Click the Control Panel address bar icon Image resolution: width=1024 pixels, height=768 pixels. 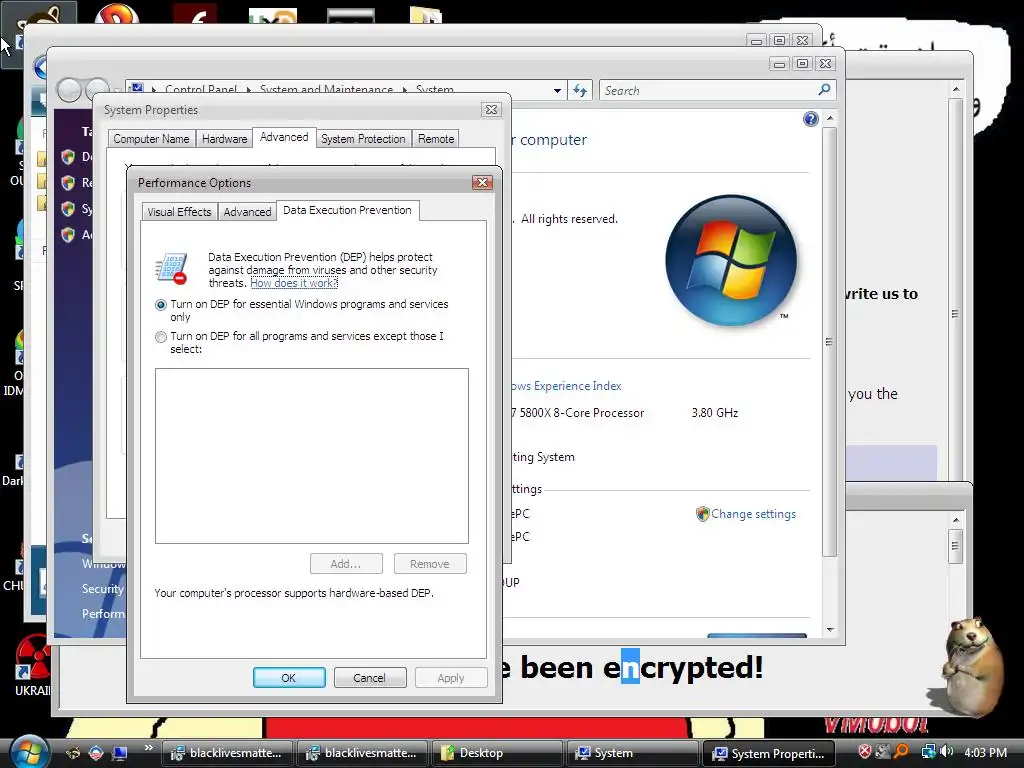[136, 88]
